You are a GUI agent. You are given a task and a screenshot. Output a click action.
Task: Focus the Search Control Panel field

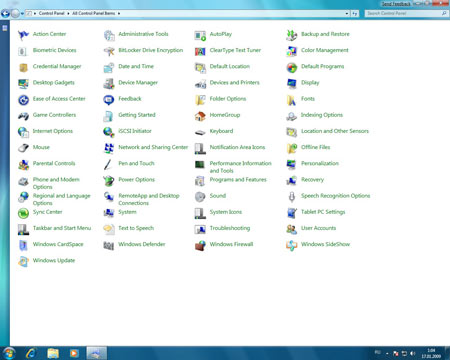pyautogui.click(x=406, y=13)
